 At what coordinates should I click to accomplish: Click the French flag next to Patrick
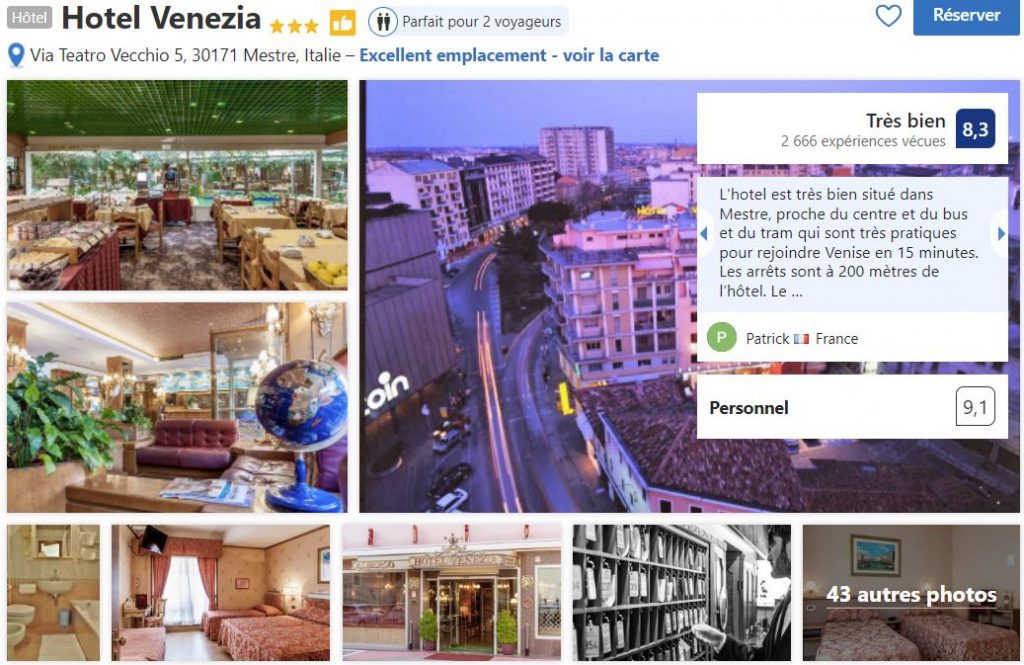click(x=801, y=338)
